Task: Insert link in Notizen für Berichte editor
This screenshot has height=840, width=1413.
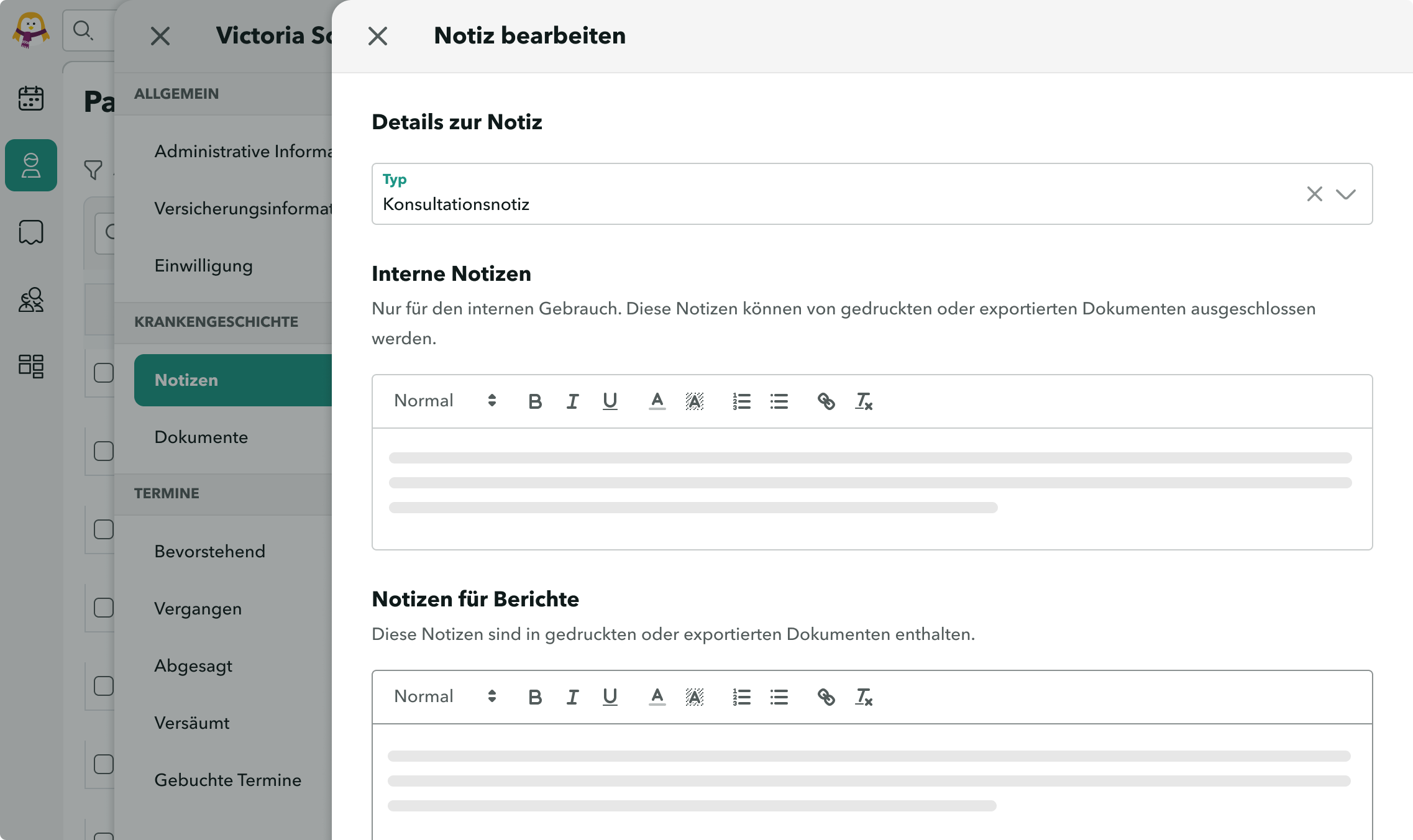Action: (826, 697)
